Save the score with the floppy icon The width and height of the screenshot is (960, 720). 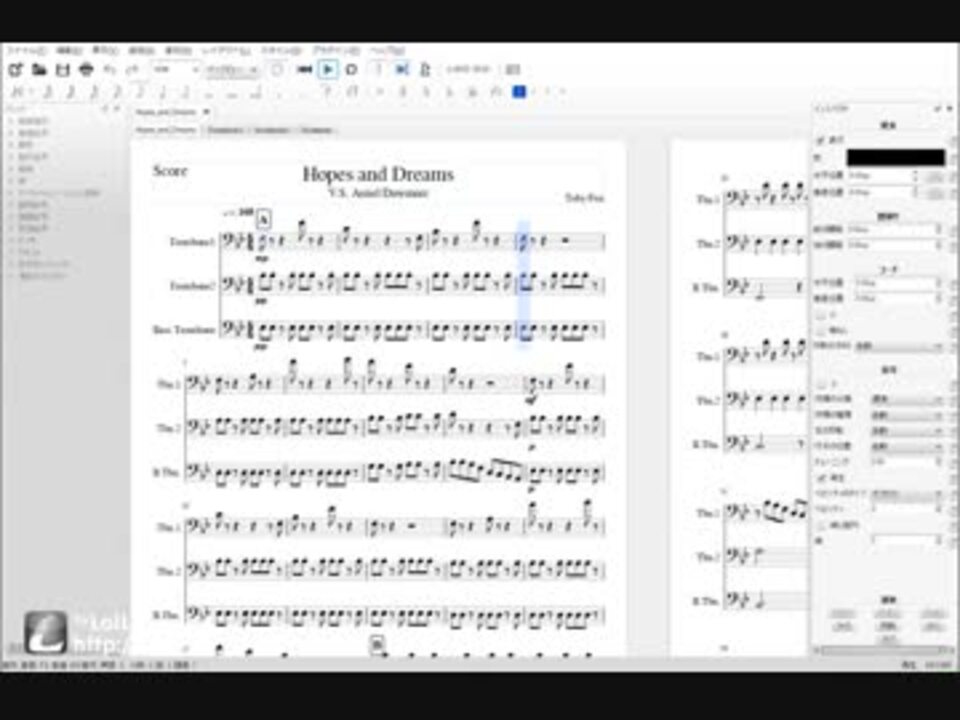tap(62, 70)
